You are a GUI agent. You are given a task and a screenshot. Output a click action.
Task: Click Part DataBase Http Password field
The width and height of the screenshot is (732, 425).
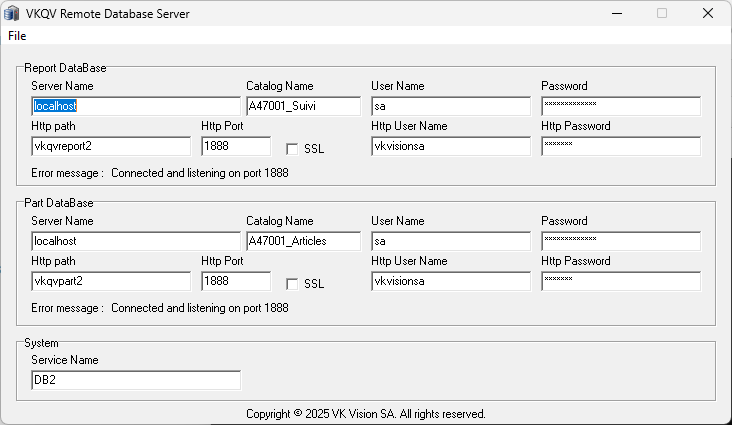(620, 281)
